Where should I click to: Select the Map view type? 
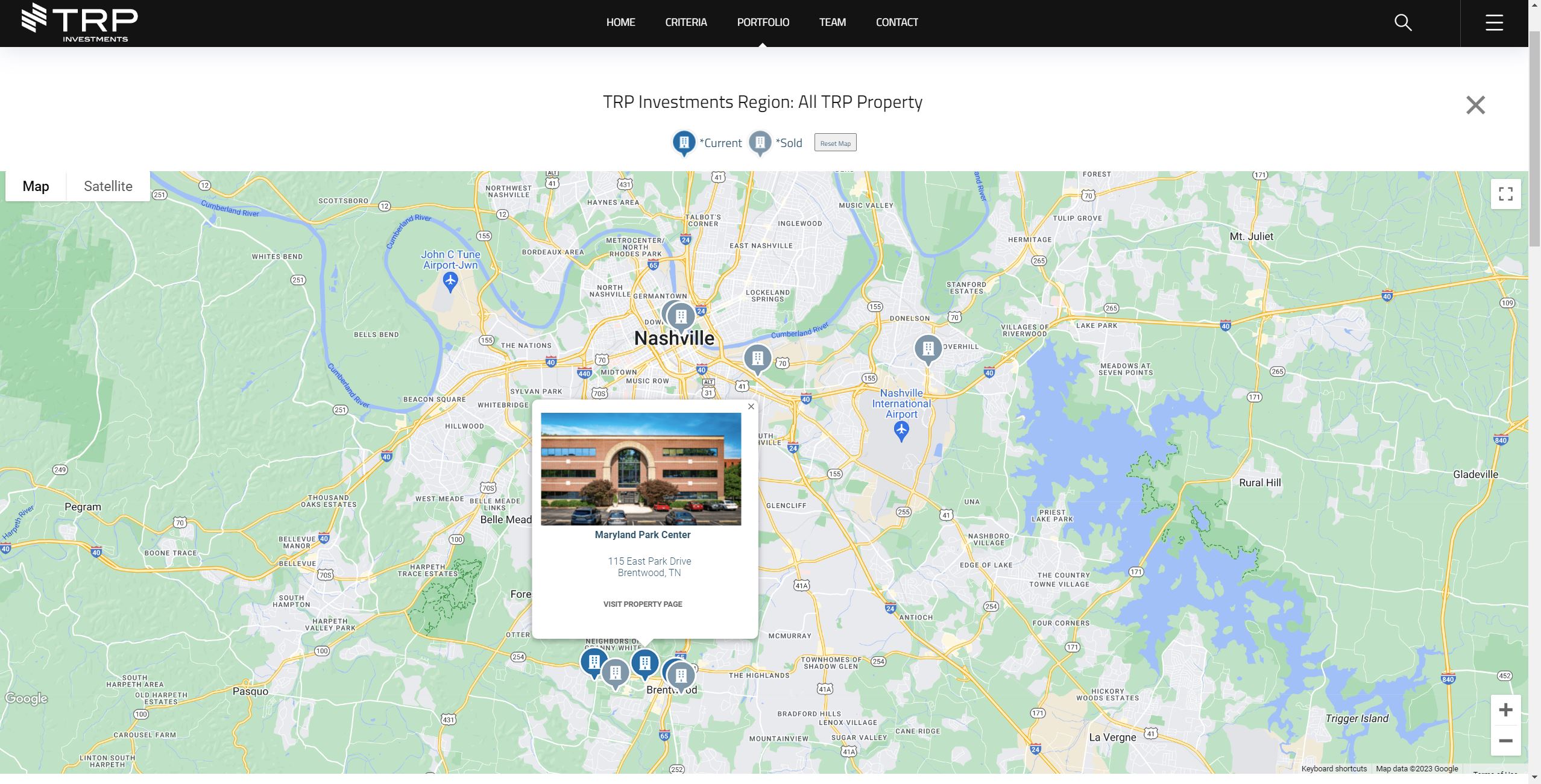point(36,186)
